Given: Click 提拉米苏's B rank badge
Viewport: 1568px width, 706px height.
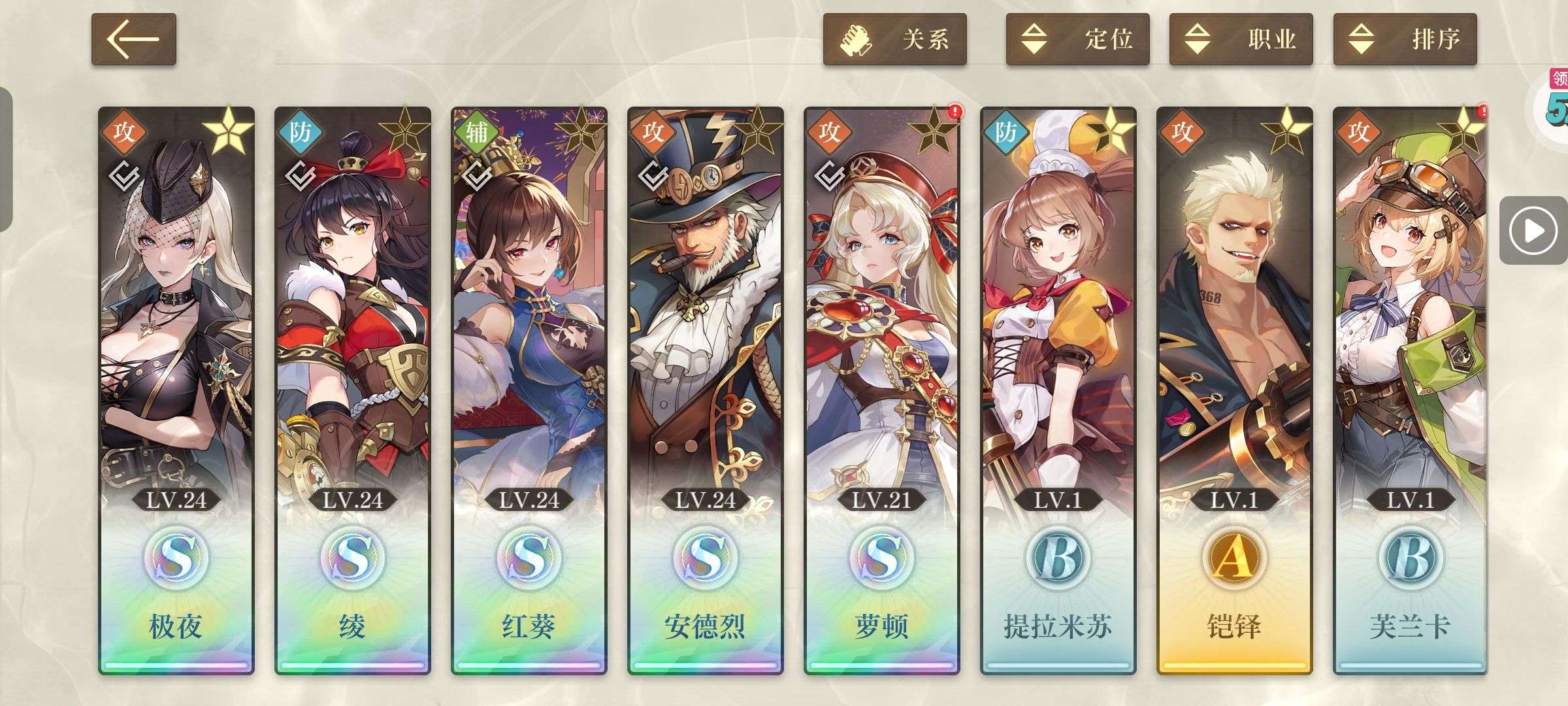Looking at the screenshot, I should pos(1058,558).
